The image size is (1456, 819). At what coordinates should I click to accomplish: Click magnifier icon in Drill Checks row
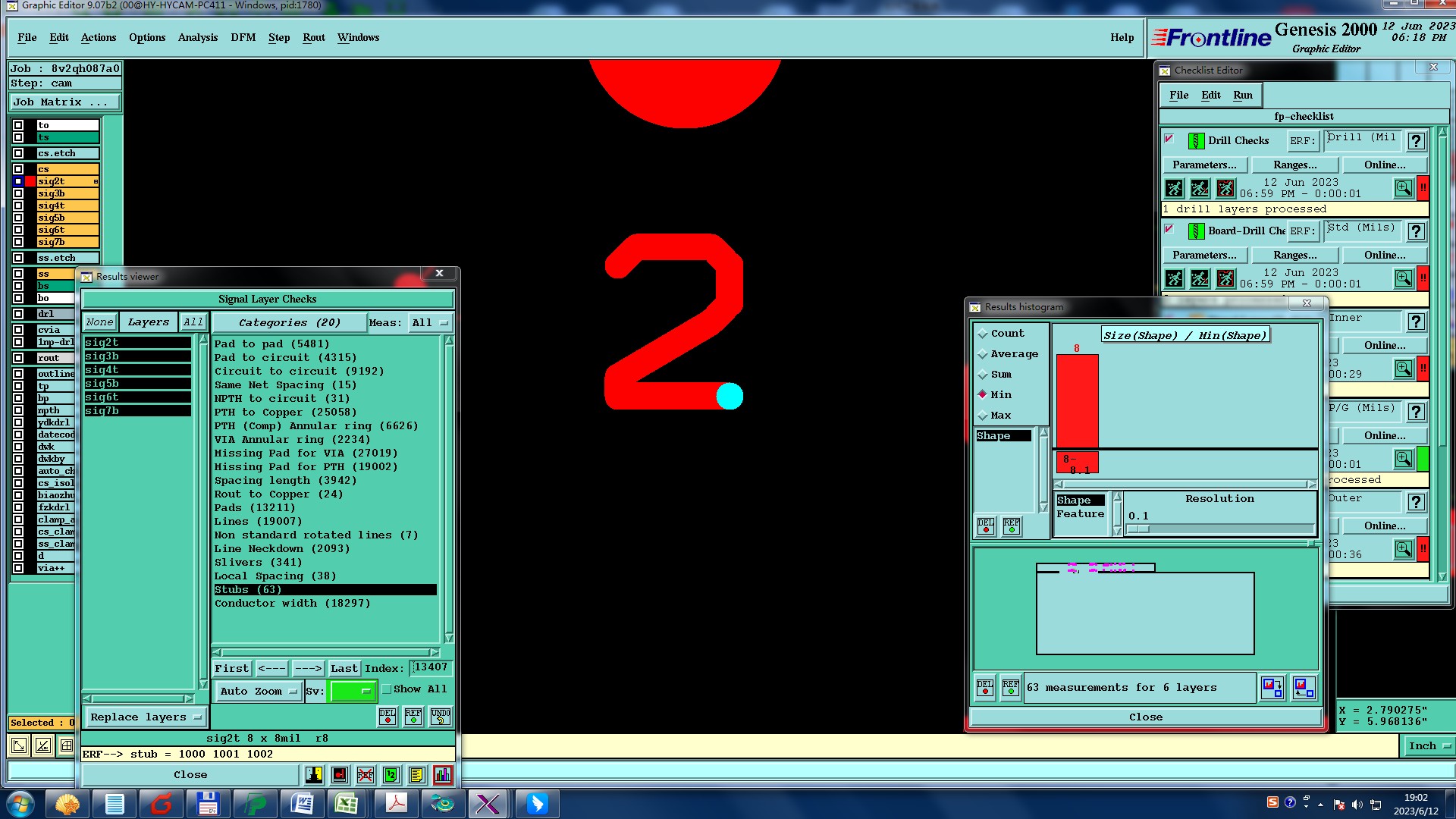tap(1404, 187)
